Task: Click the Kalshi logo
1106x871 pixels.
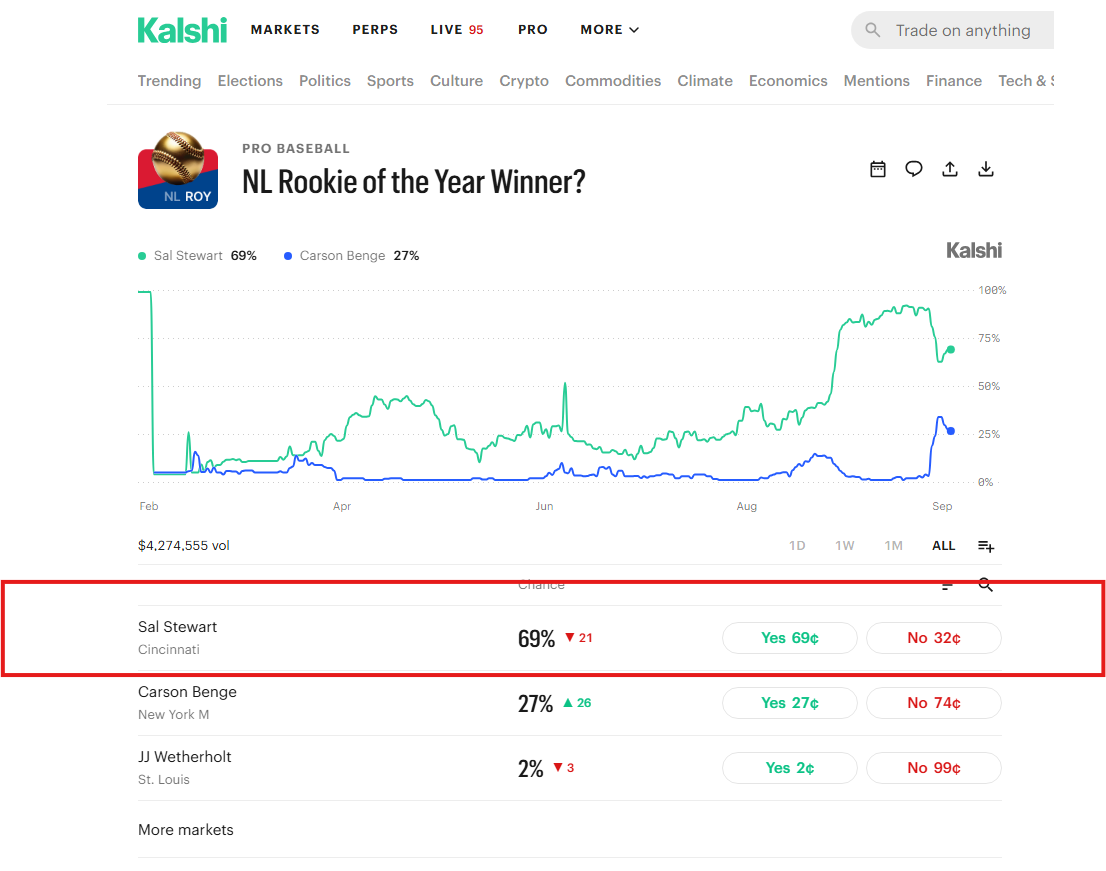Action: pyautogui.click(x=182, y=30)
